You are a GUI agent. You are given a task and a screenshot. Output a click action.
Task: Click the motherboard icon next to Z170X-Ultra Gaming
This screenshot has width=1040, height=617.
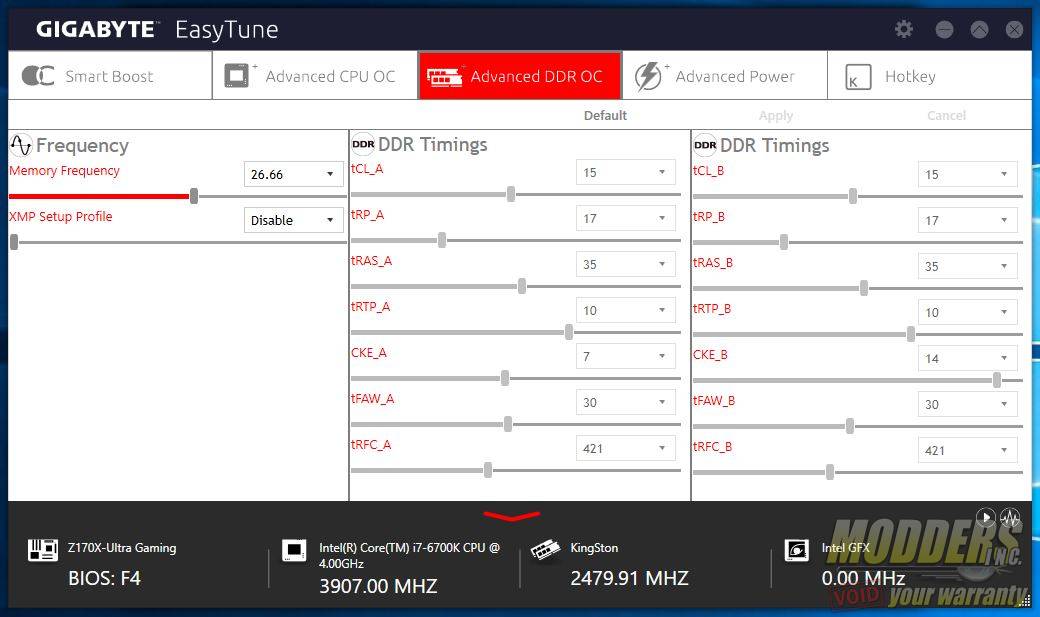point(42,549)
